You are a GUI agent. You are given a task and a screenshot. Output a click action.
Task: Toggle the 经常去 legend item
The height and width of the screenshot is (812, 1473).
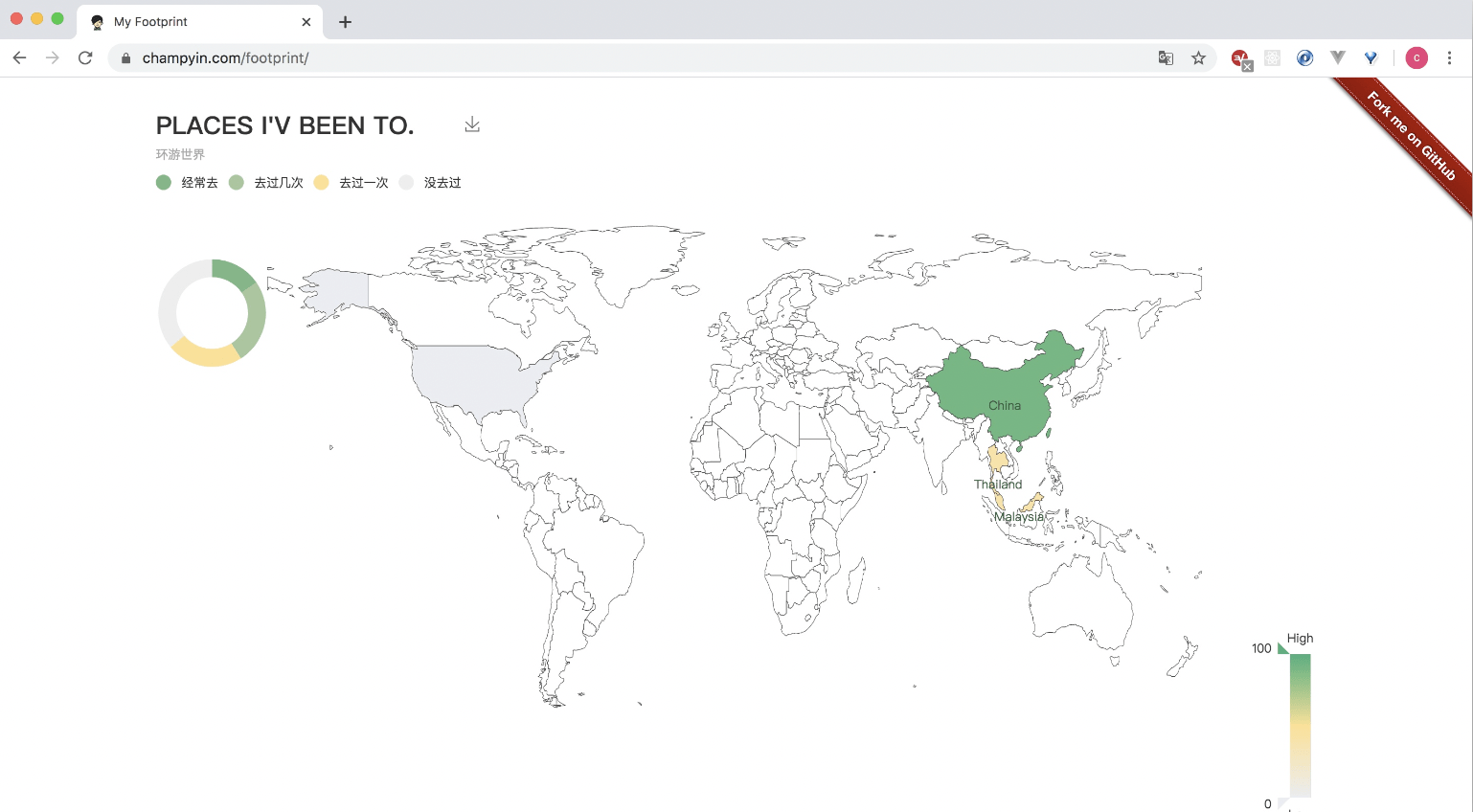click(x=187, y=182)
